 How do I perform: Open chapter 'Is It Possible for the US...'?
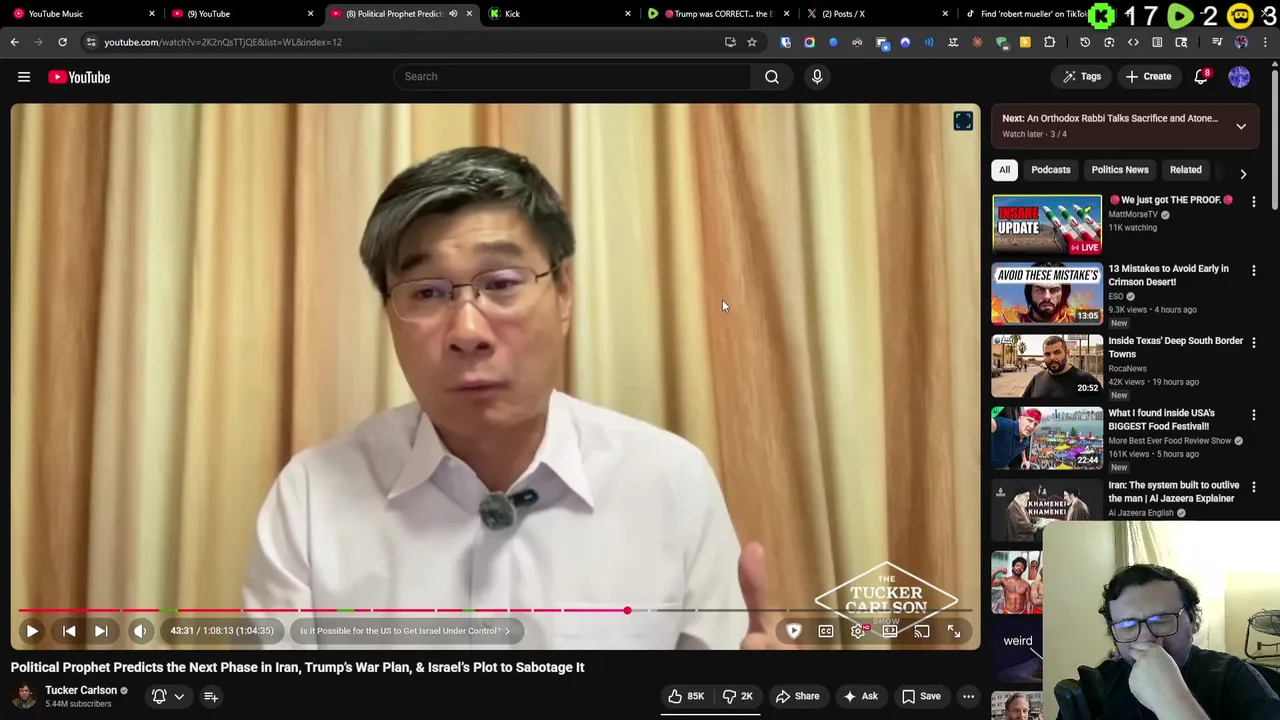pyautogui.click(x=404, y=631)
